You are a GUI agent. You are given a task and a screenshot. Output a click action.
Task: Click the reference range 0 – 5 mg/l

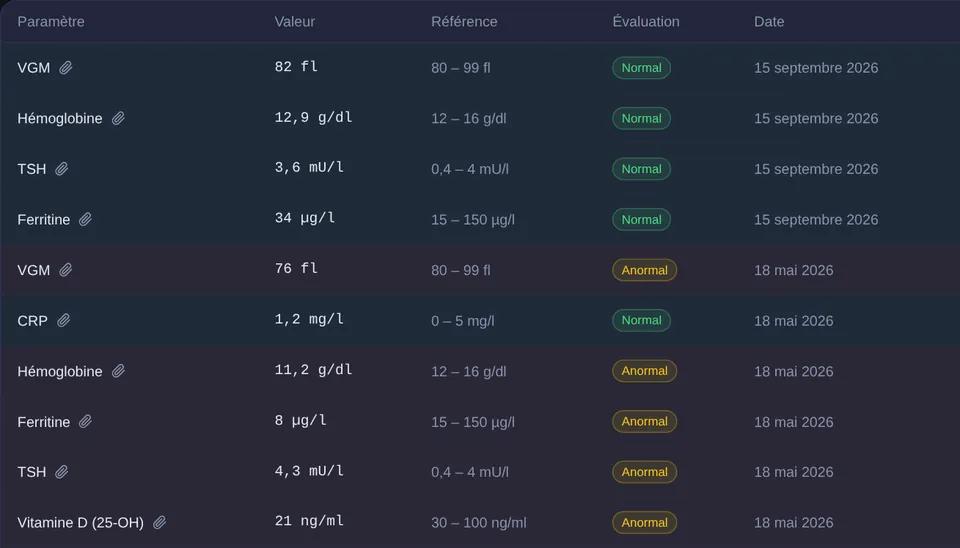click(x=462, y=321)
